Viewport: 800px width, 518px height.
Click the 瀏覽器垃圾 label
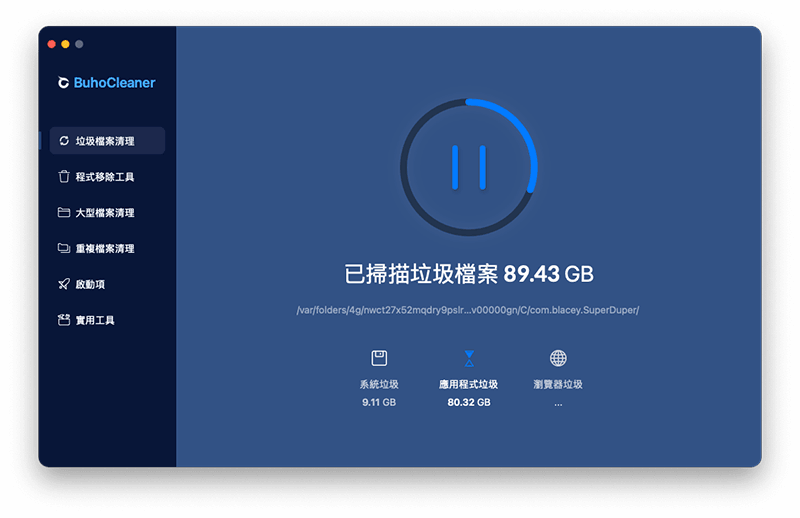pyautogui.click(x=558, y=384)
